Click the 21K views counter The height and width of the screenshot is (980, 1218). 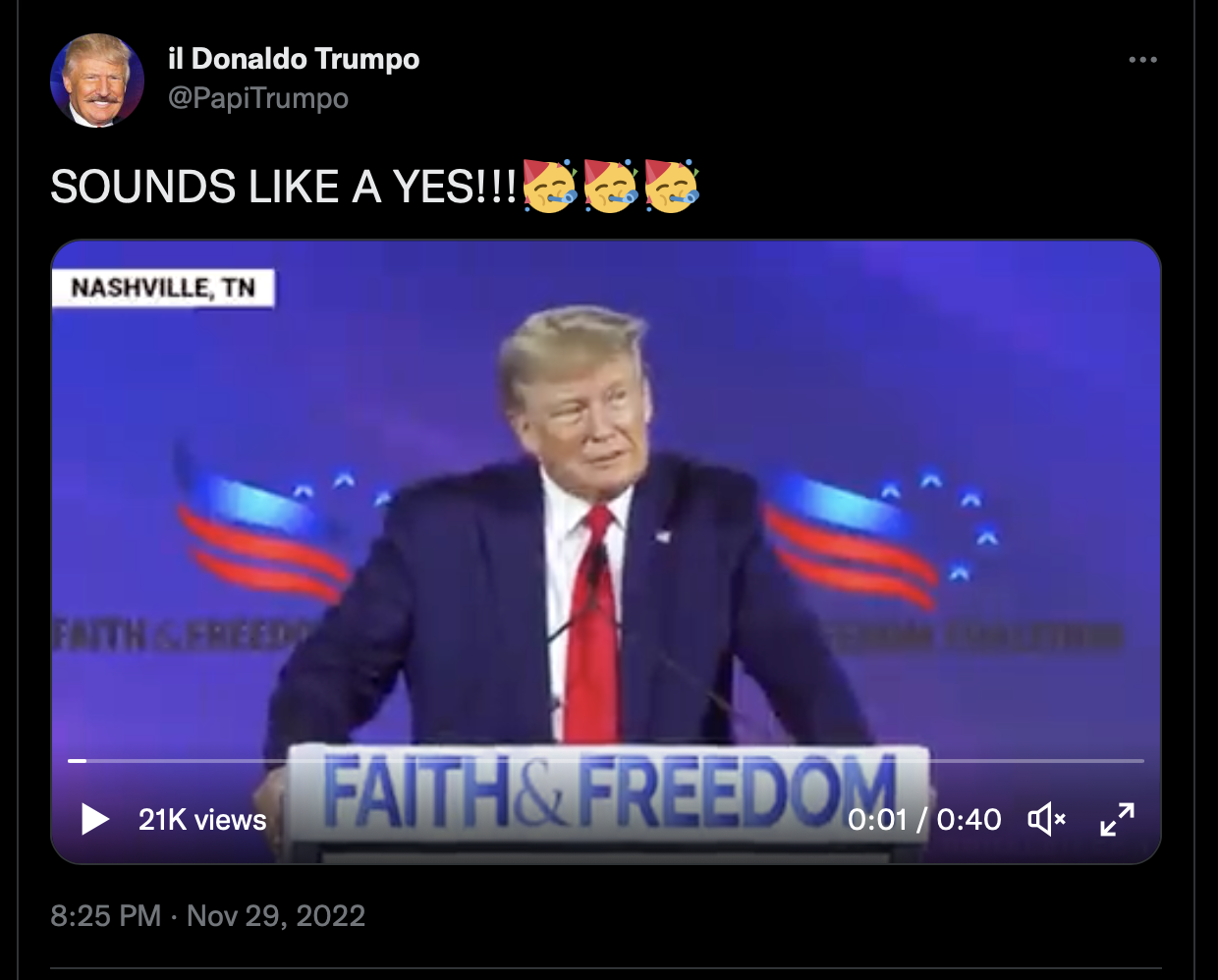coord(202,819)
